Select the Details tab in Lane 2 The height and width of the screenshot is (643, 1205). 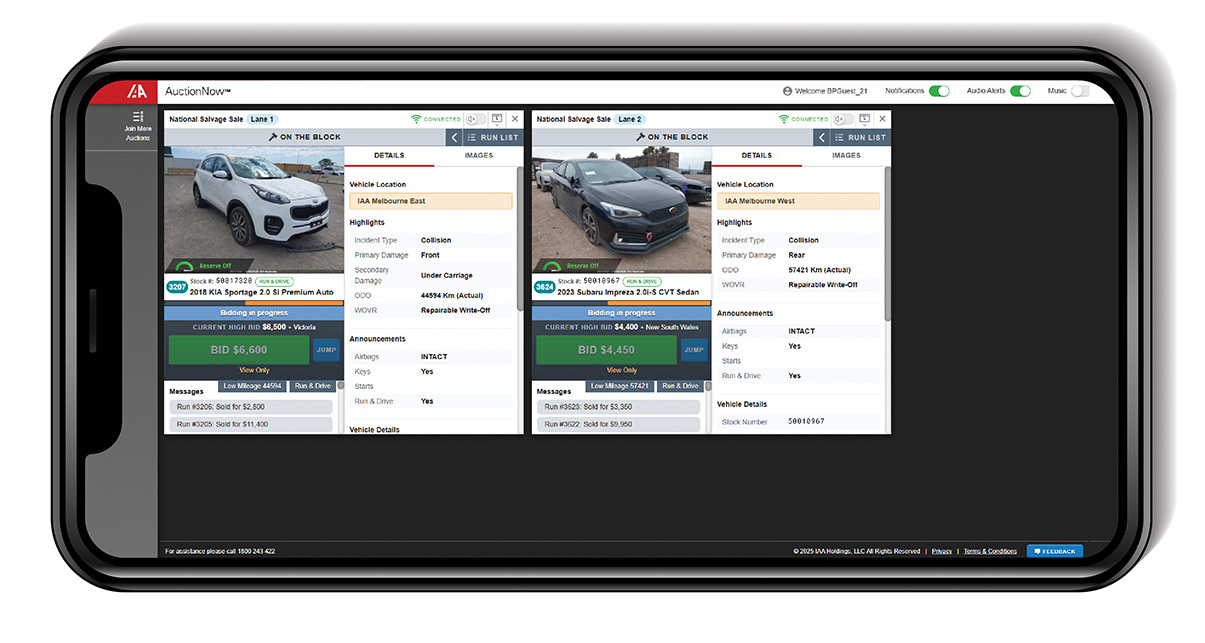(x=756, y=156)
